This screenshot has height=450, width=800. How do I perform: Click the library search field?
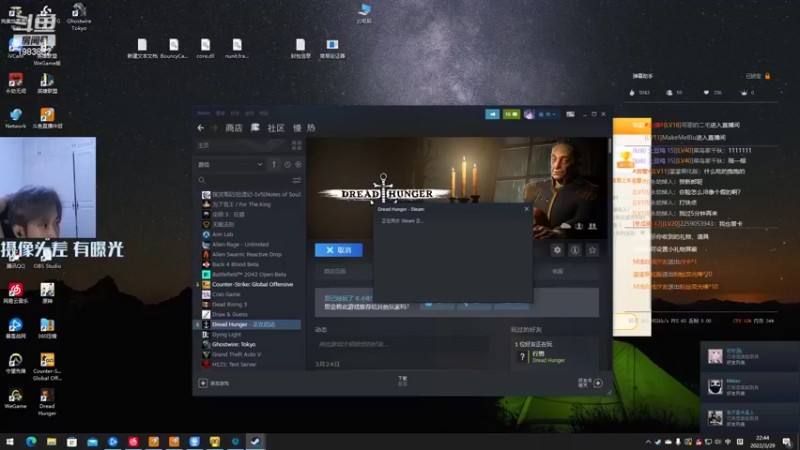pos(244,180)
